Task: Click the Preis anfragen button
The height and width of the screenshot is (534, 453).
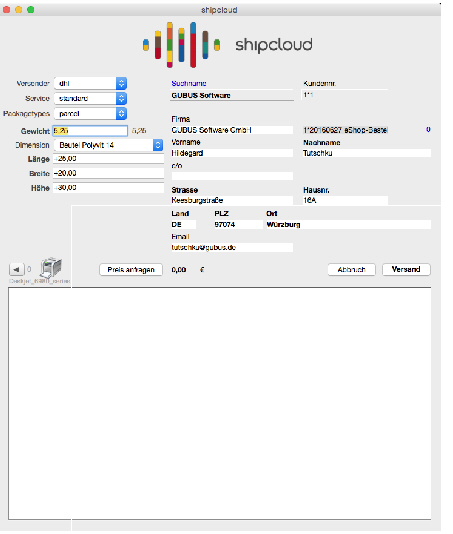Action: (131, 270)
